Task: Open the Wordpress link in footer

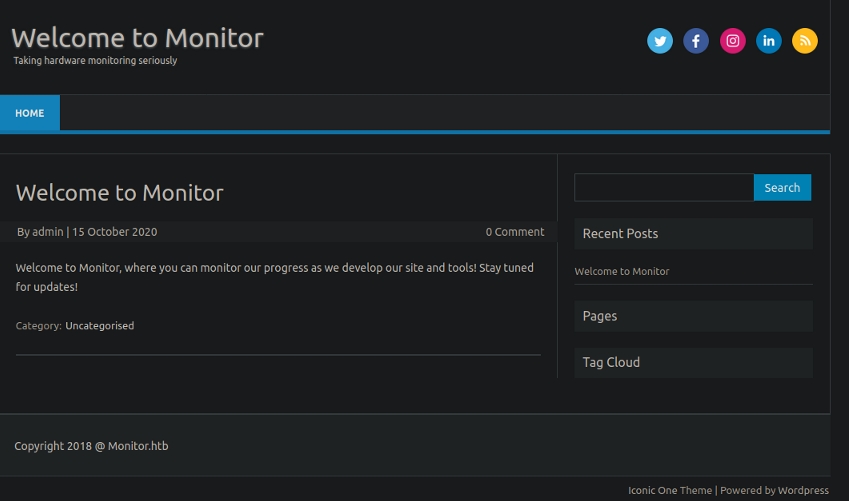Action: 803,491
